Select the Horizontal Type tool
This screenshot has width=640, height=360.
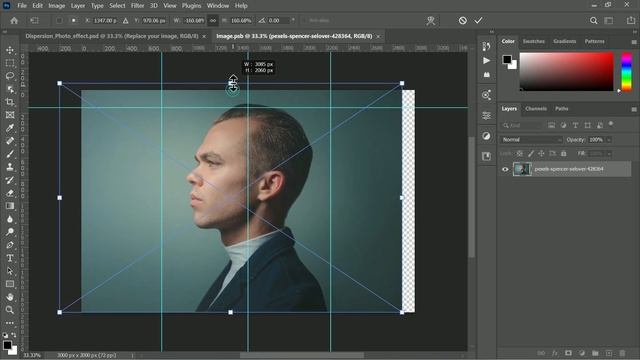(10, 258)
